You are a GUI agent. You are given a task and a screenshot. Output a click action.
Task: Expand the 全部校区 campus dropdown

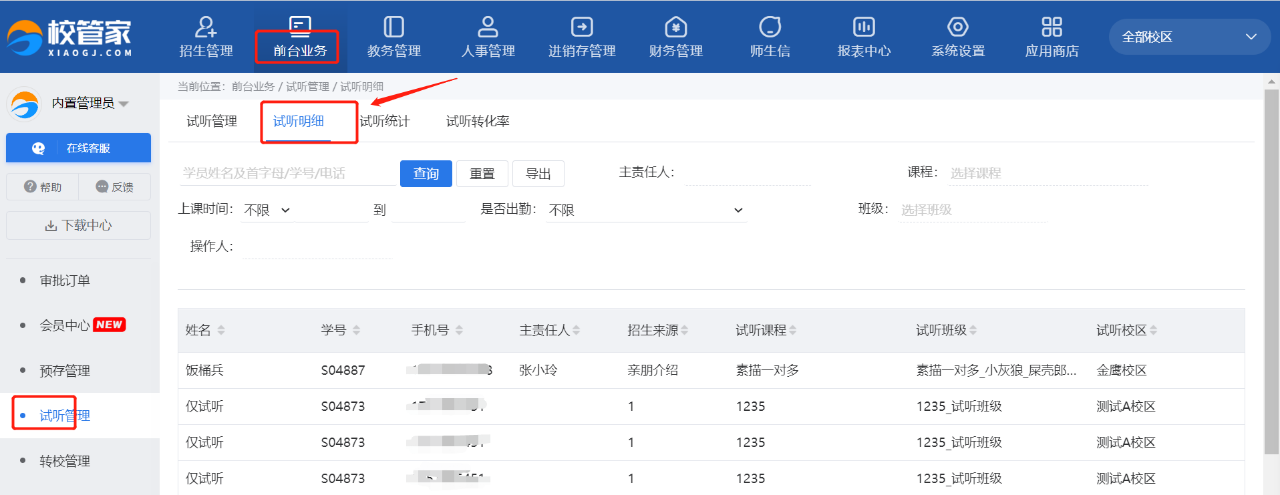click(1188, 37)
